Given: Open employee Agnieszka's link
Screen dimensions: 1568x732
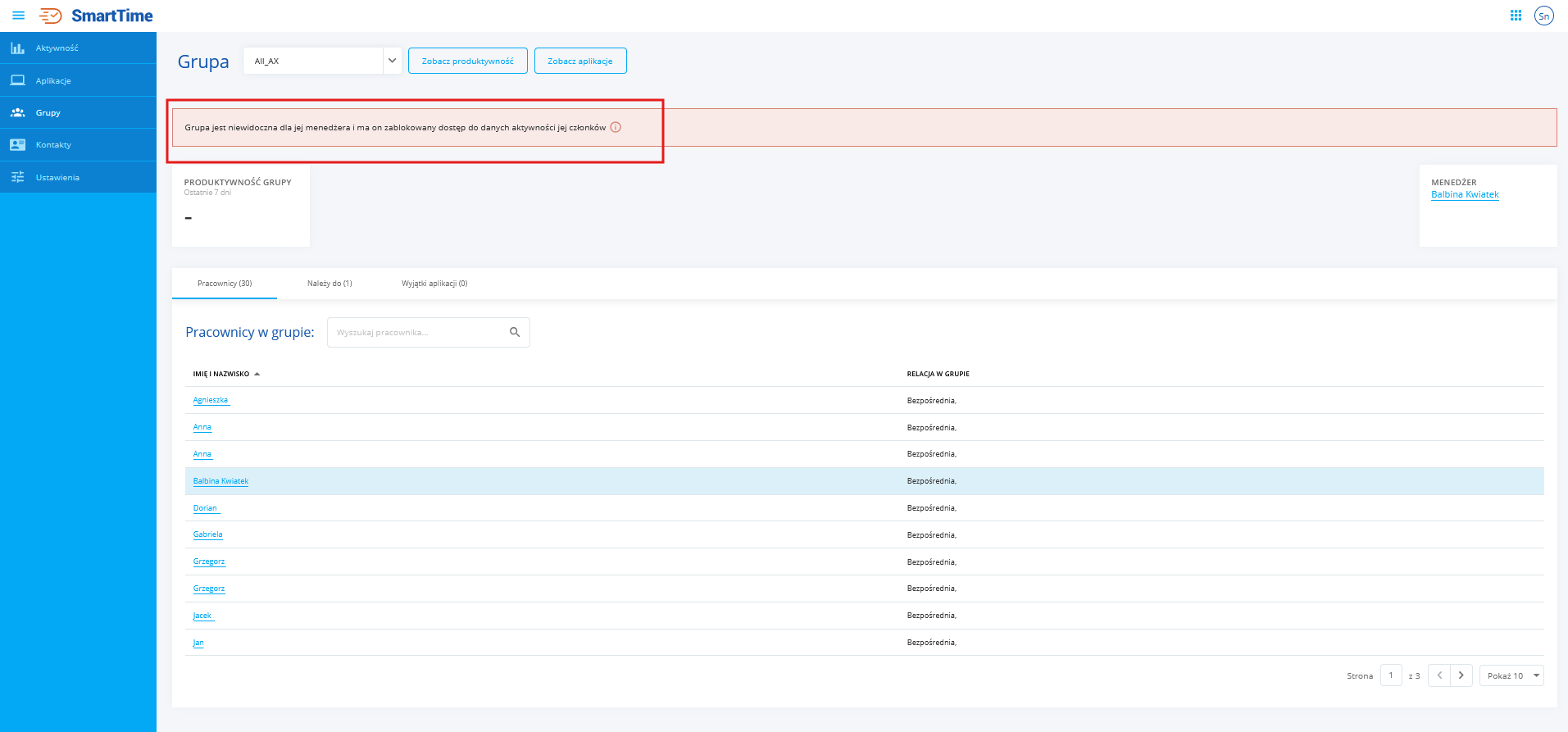Looking at the screenshot, I should click(x=211, y=400).
